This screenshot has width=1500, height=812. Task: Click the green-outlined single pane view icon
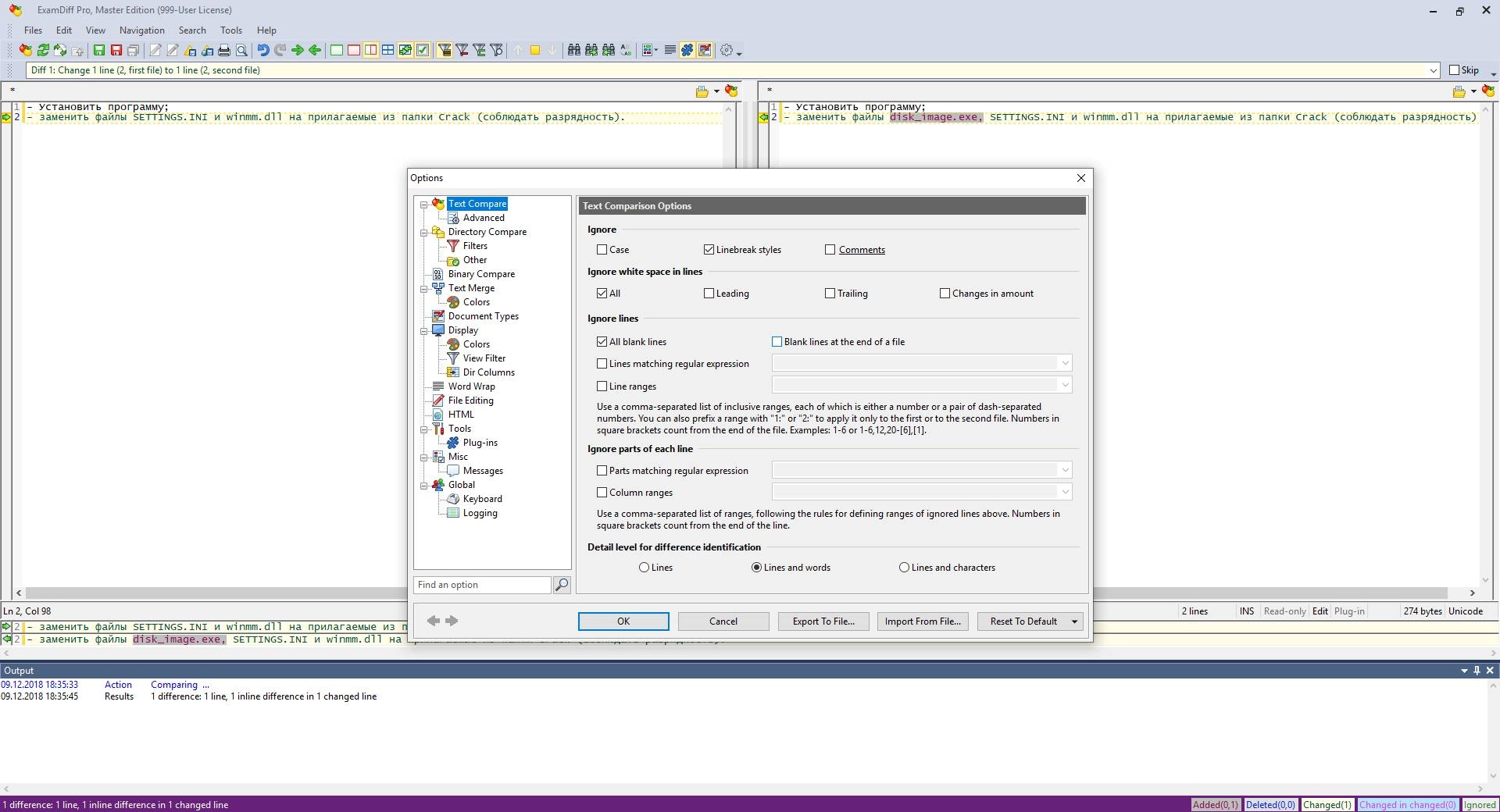[337, 50]
